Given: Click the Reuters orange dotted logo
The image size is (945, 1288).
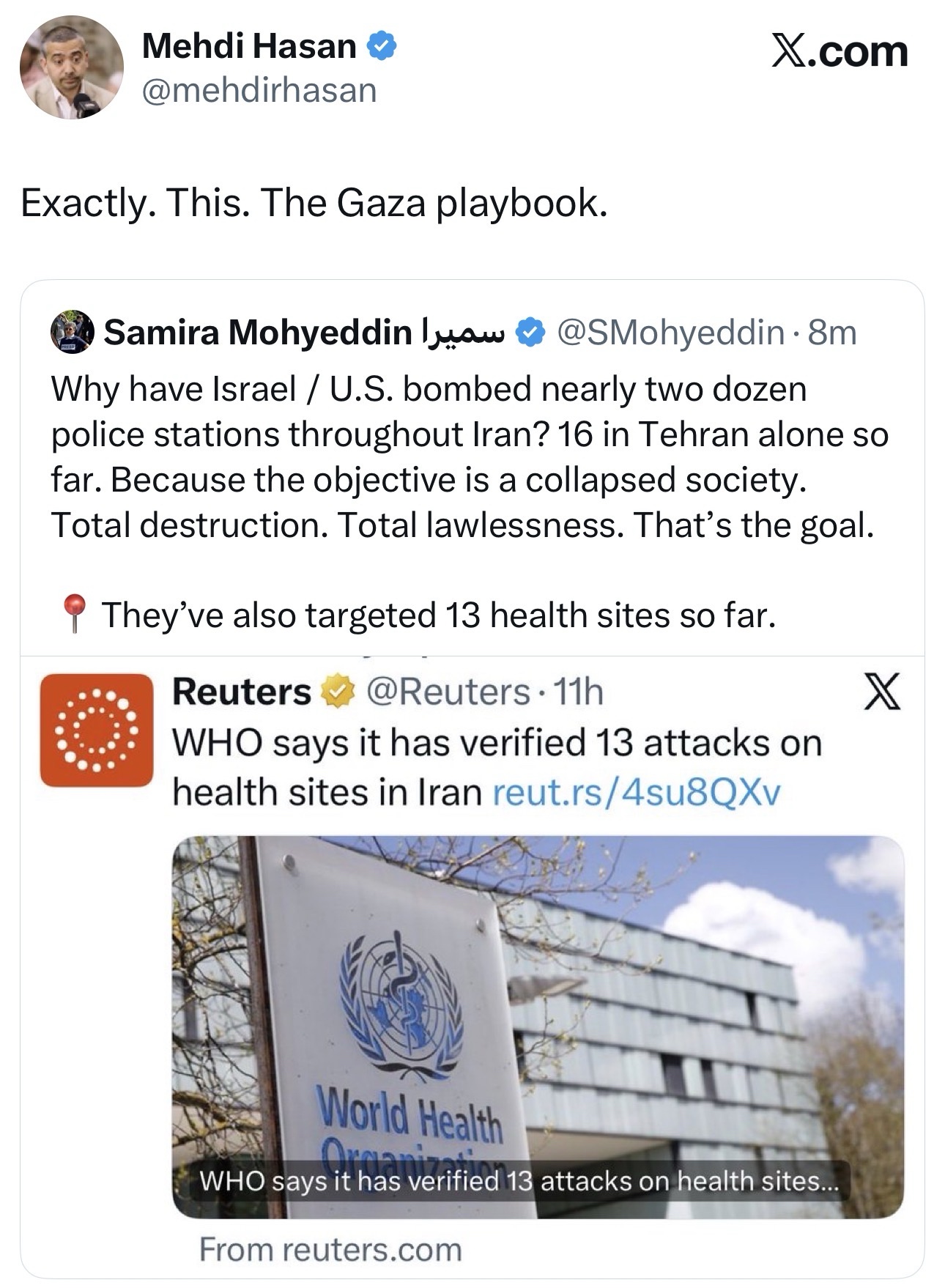Looking at the screenshot, I should click(97, 730).
